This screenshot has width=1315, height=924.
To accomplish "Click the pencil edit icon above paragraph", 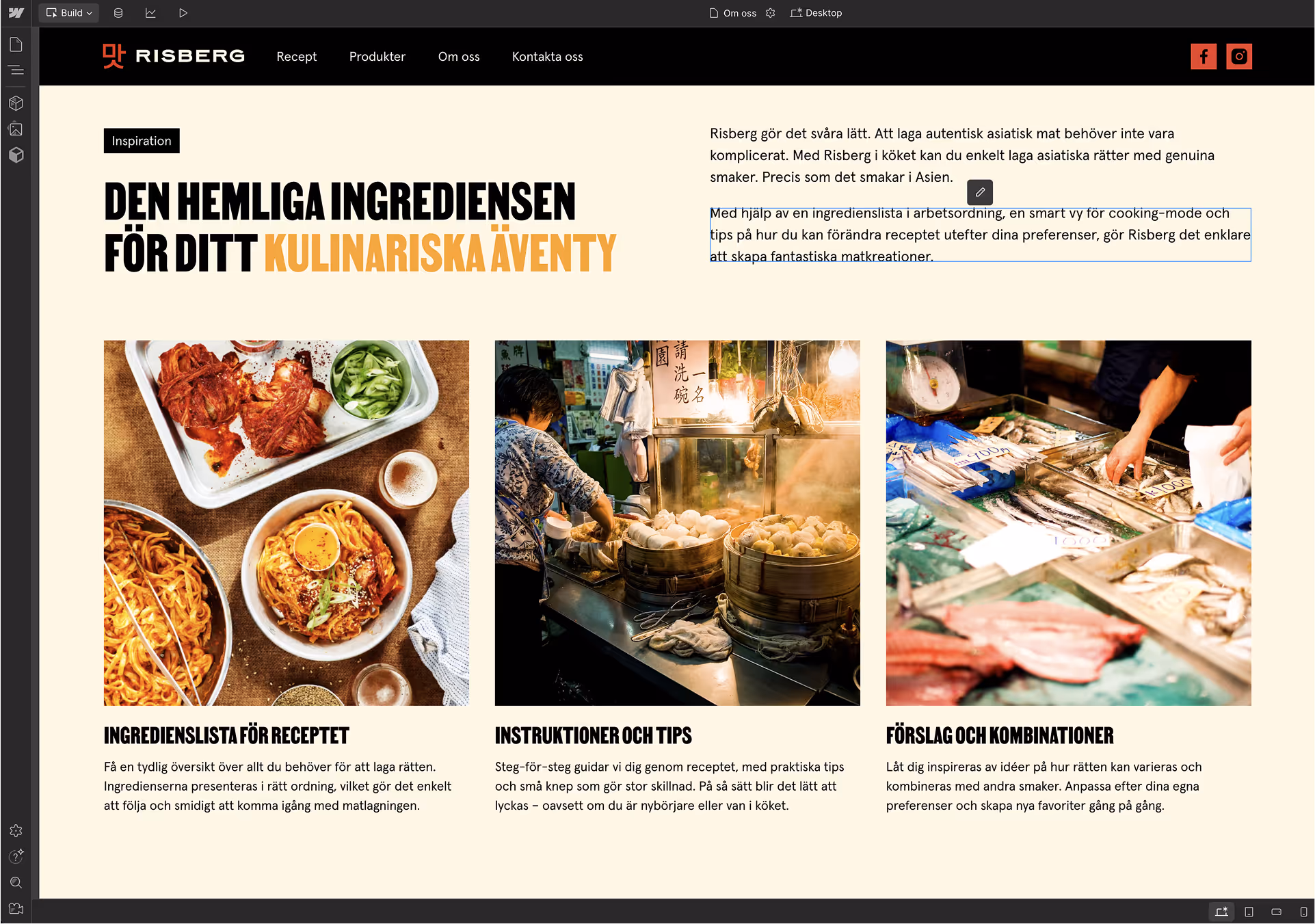I will point(980,192).
